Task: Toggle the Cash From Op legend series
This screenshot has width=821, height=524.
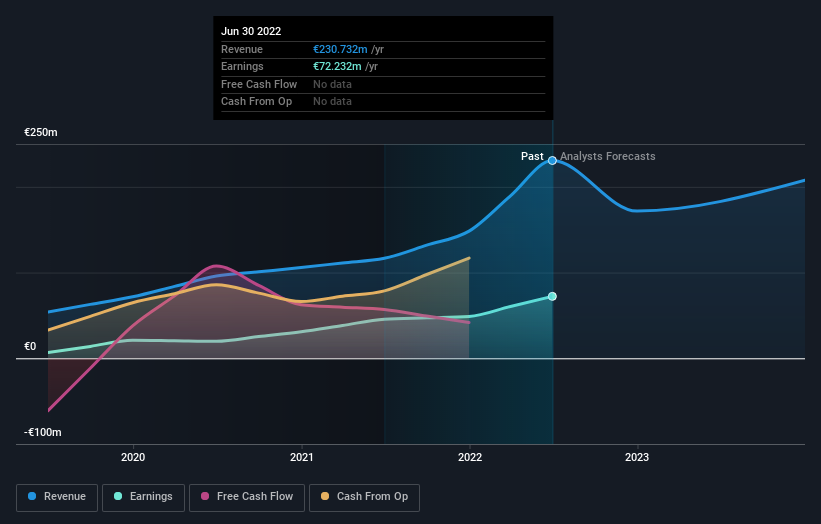Action: (364, 497)
